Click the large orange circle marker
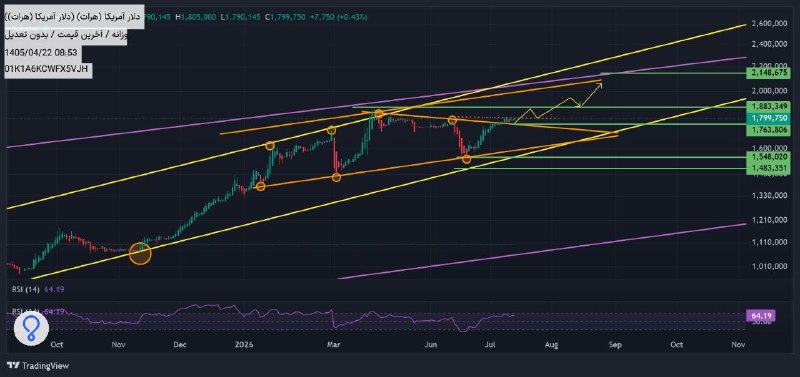800x377 pixels. click(140, 253)
